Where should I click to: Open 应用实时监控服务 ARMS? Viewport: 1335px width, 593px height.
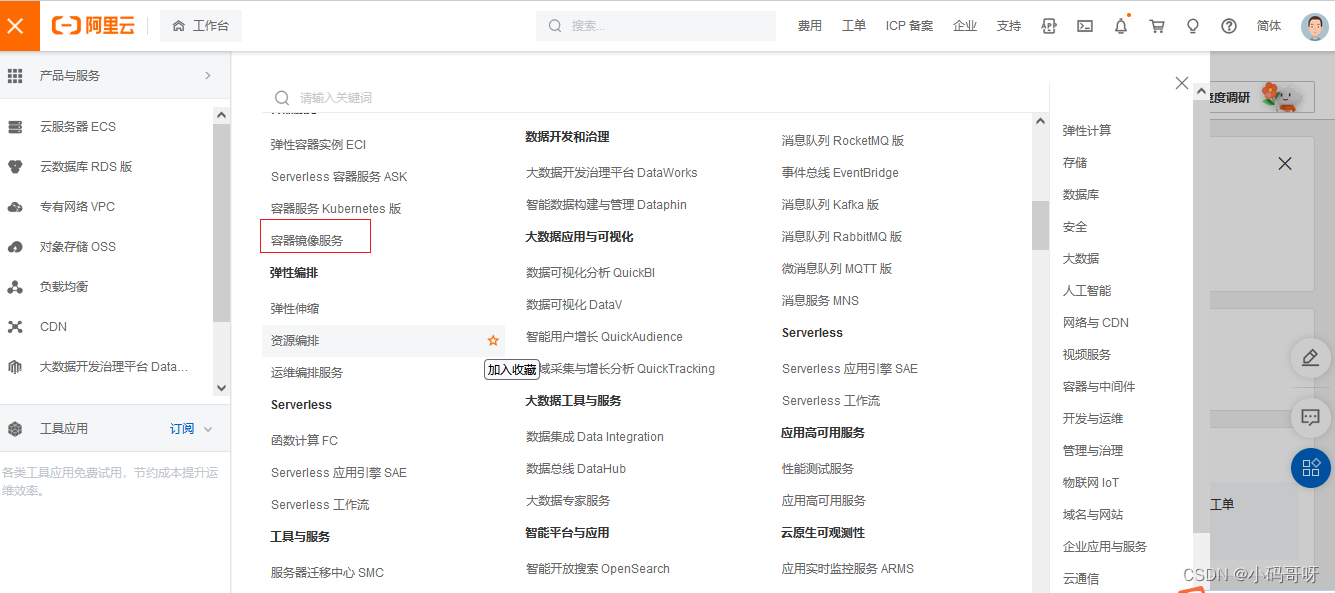[x=847, y=569]
